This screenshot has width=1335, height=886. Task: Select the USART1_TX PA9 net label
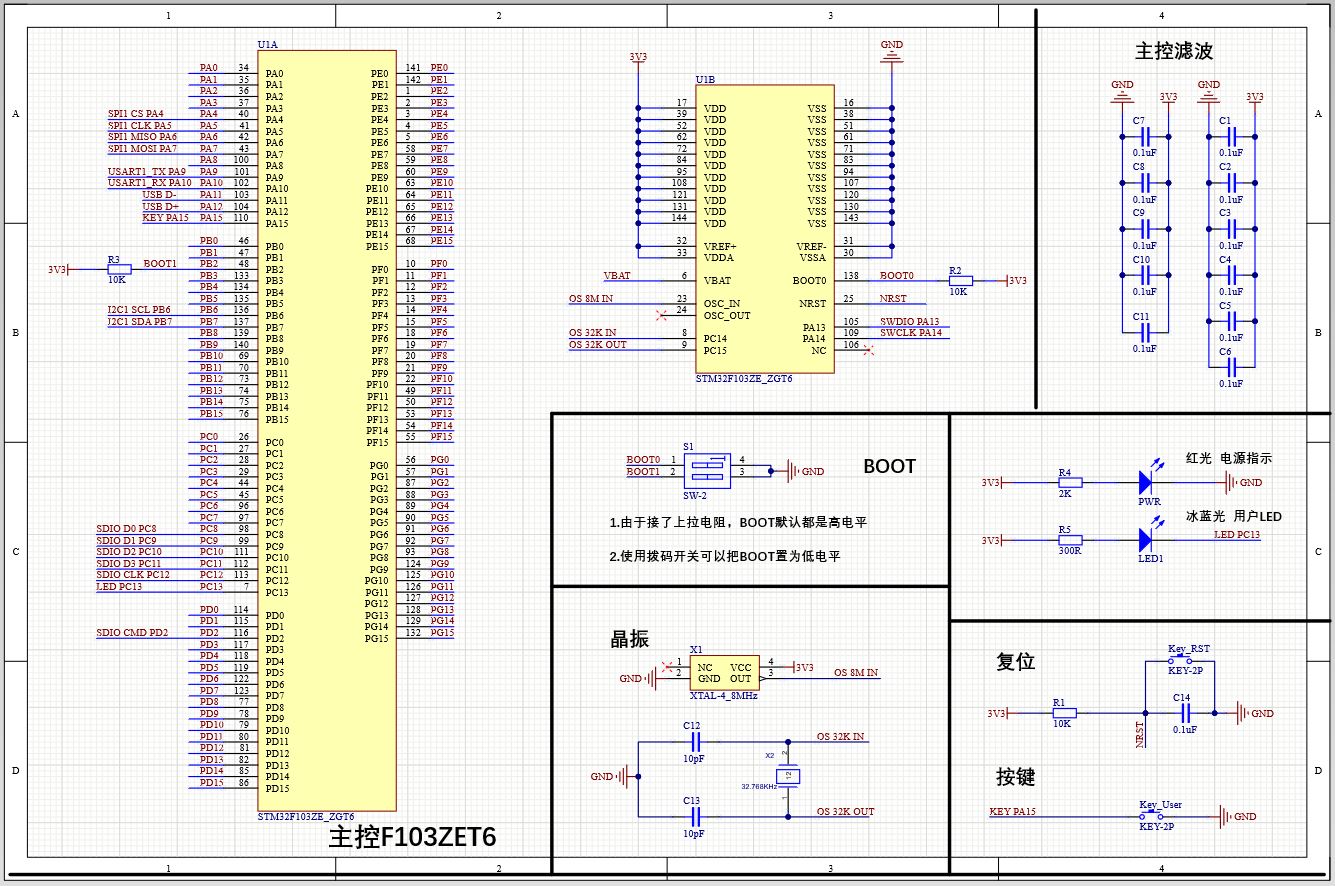click(146, 172)
